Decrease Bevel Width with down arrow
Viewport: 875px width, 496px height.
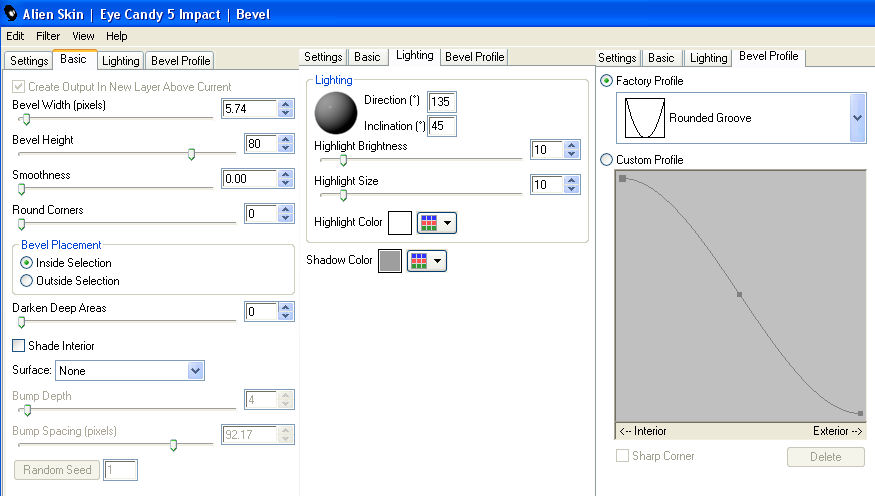tap(286, 113)
